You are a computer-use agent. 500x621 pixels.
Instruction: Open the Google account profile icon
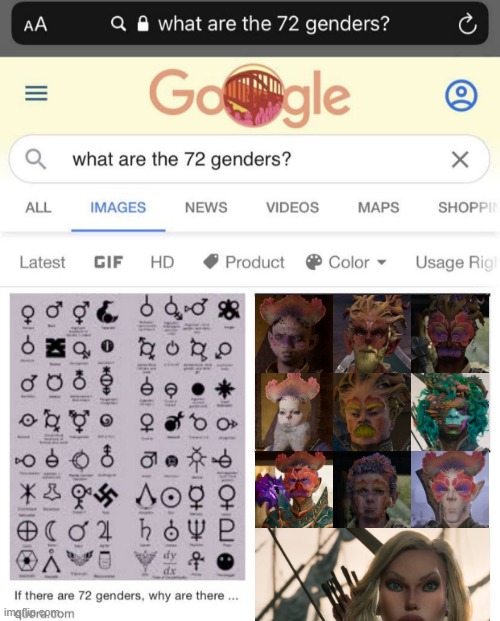461,95
